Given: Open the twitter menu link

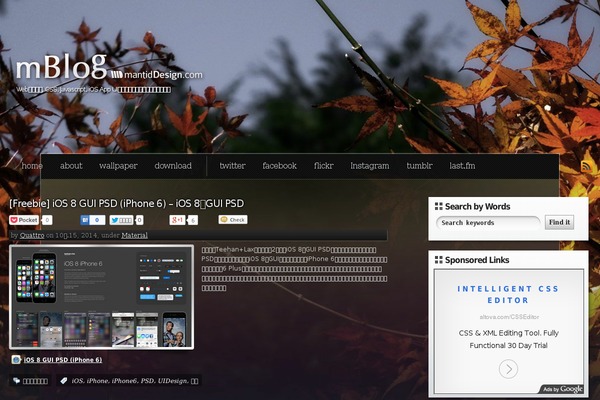Looking at the screenshot, I should point(232,166).
